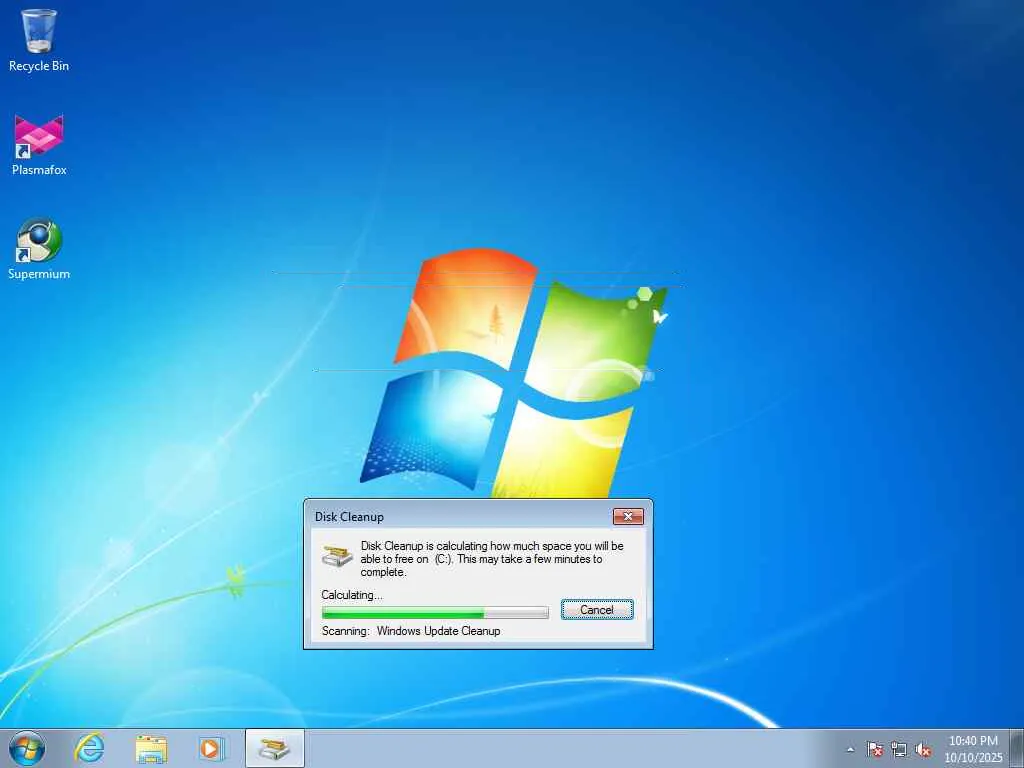Click the Show desktop button after the clock
This screenshot has width=1024, height=768.
click(1017, 748)
